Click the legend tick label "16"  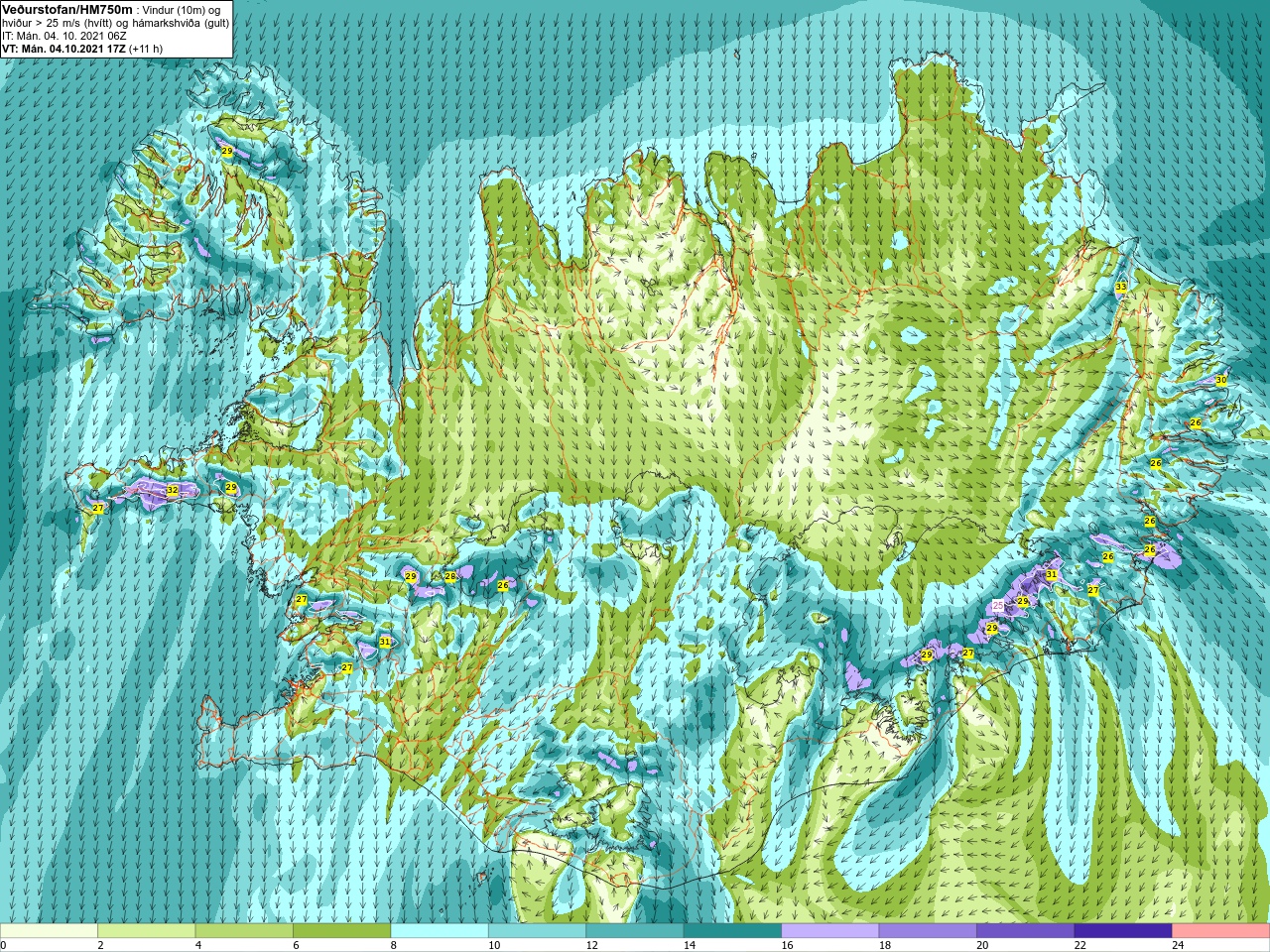point(787,945)
